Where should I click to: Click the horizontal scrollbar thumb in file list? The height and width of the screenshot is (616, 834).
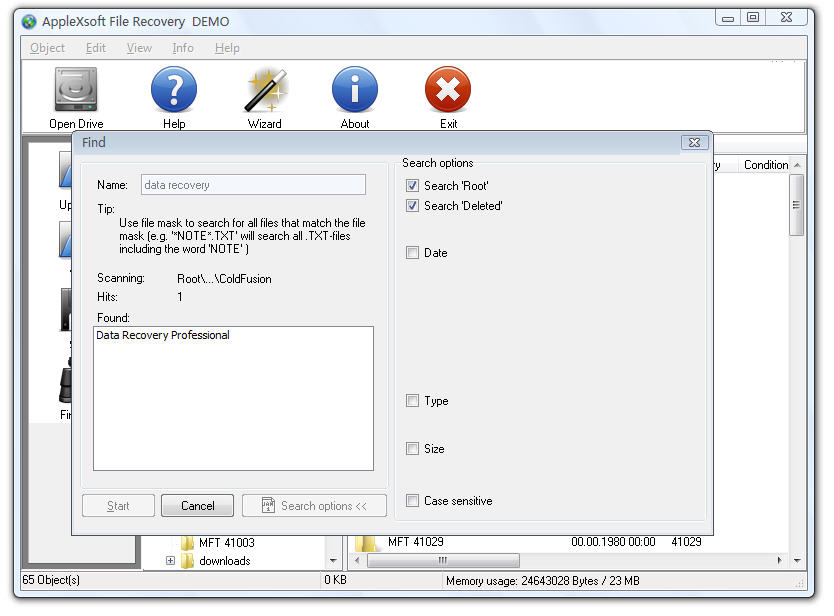443,560
